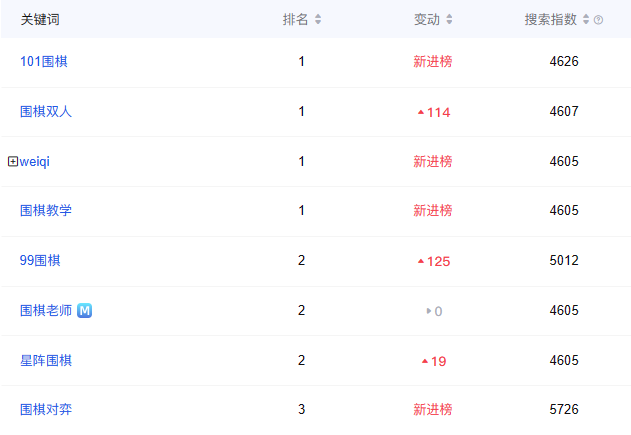Open the 搜索指数 help question mark
Viewport: 631px width, 435px height.
point(598,20)
